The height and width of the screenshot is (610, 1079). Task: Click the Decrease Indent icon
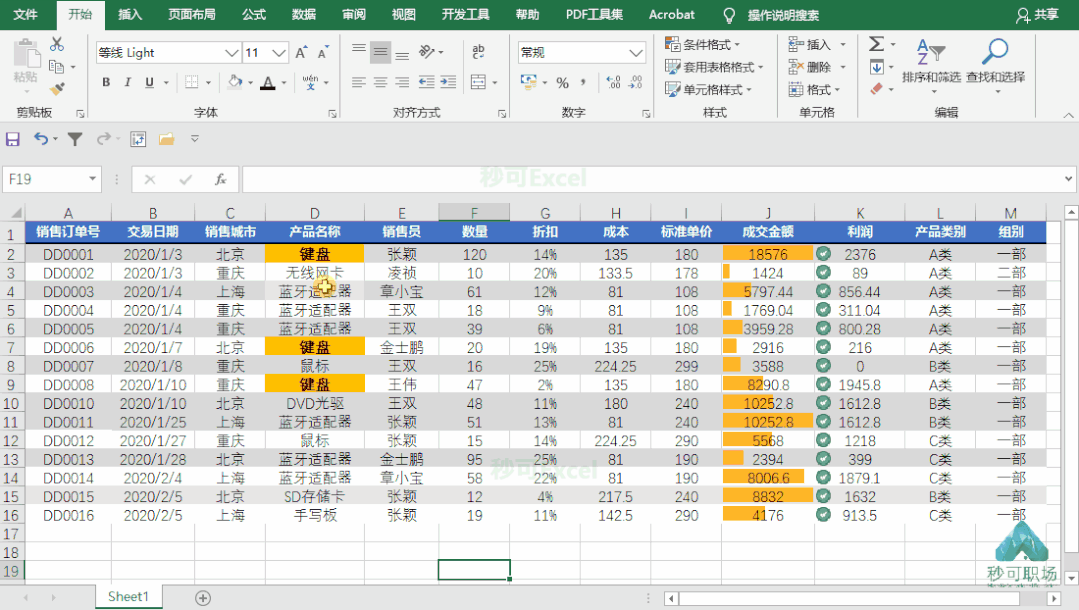427,82
